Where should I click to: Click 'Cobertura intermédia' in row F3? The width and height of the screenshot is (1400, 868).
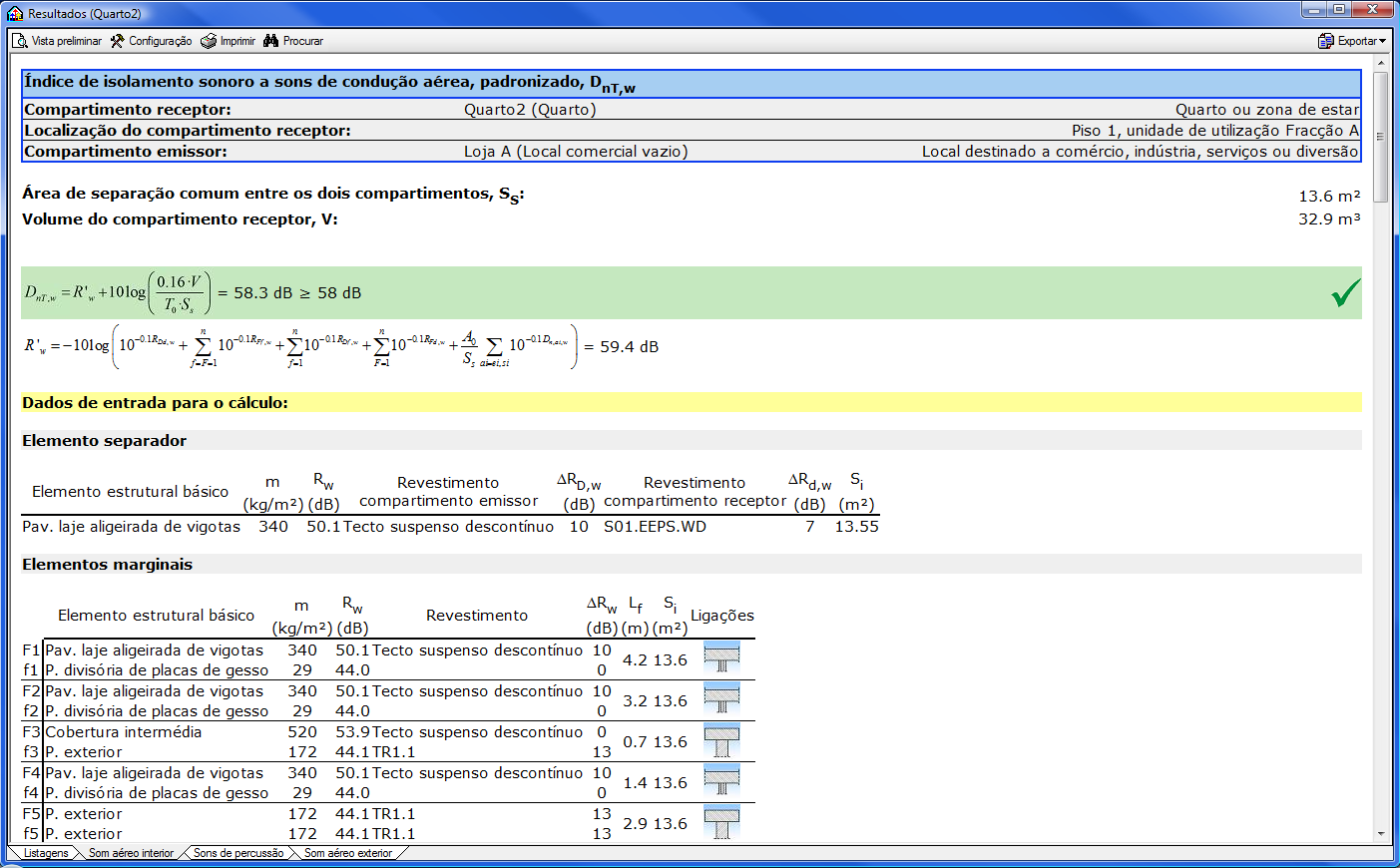point(124,732)
